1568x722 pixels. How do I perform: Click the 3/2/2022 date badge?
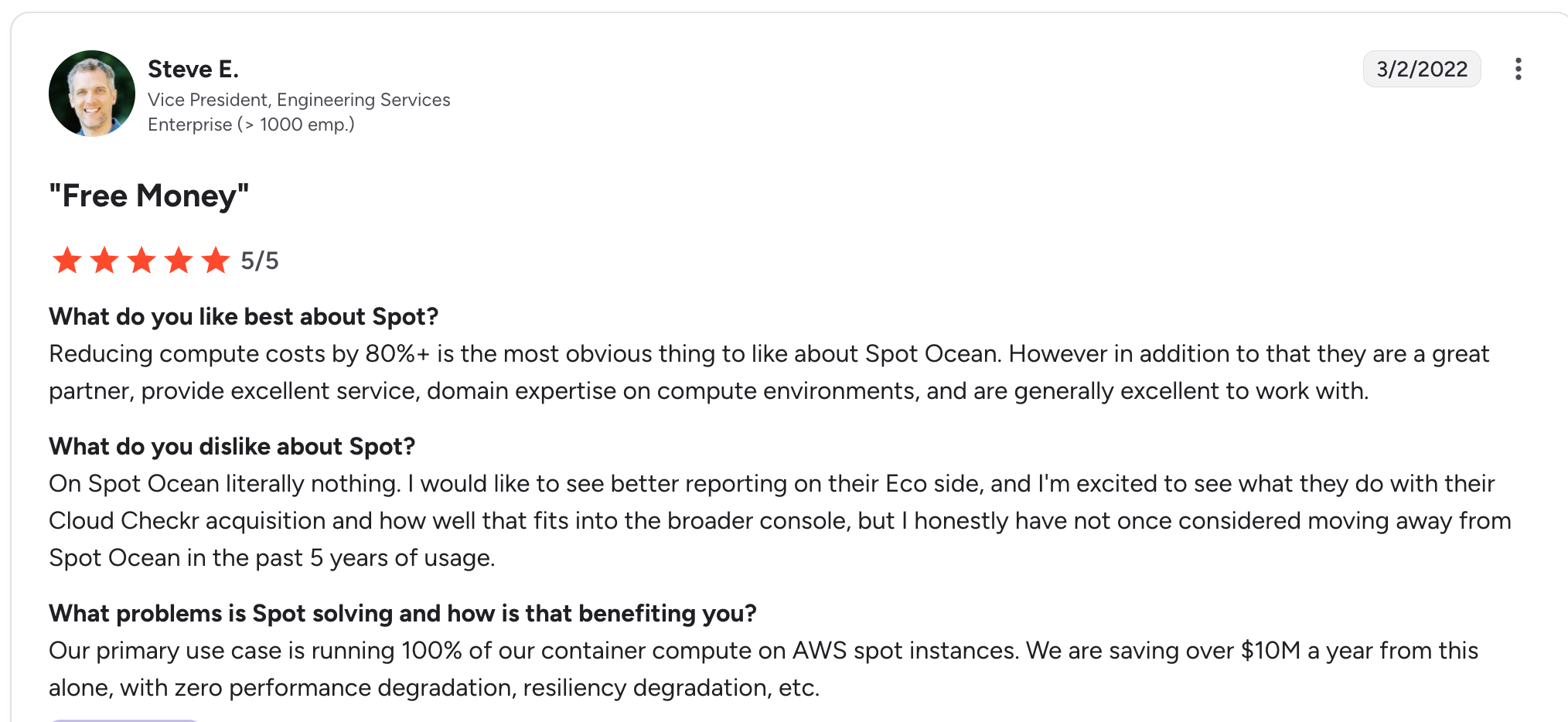coord(1421,70)
